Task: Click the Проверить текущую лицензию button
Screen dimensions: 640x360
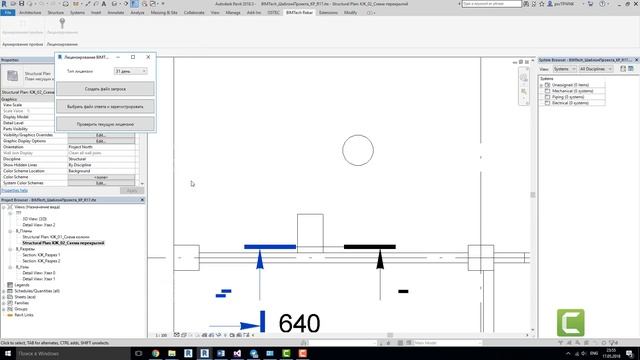Action: click(x=105, y=124)
